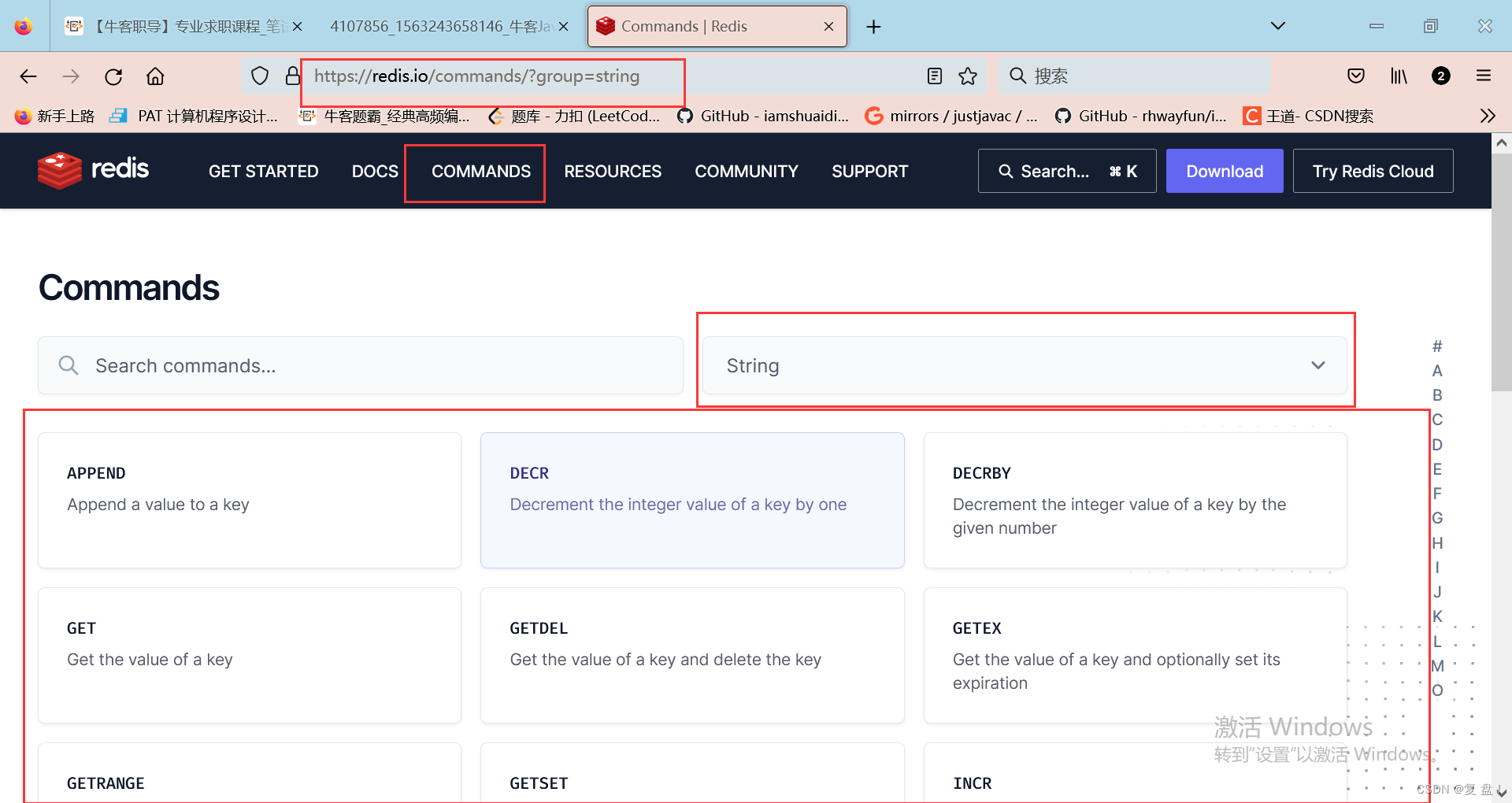The height and width of the screenshot is (803, 1512).
Task: Open the Firefox hamburger menu
Action: click(x=1484, y=76)
